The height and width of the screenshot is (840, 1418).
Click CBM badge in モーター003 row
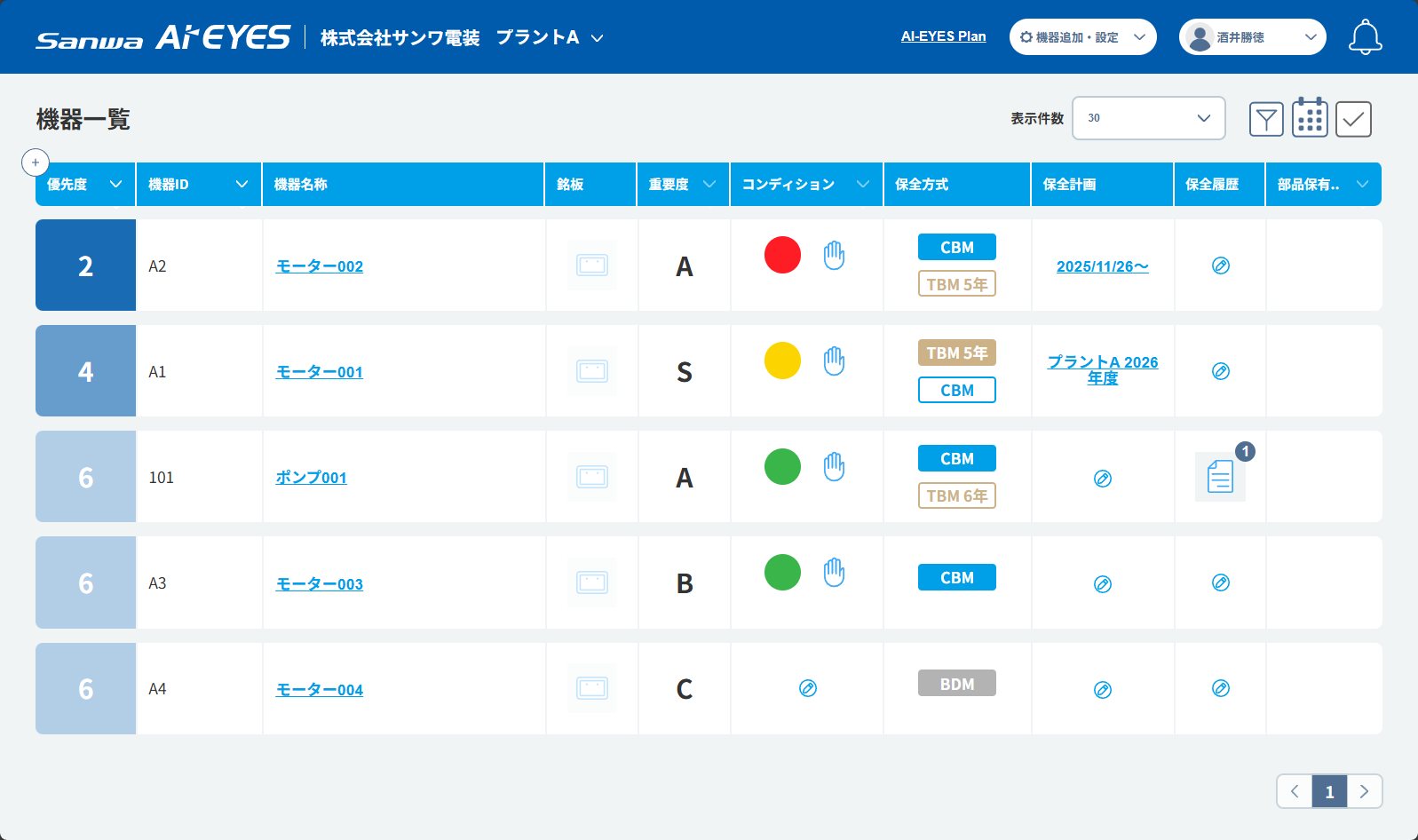[x=957, y=577]
